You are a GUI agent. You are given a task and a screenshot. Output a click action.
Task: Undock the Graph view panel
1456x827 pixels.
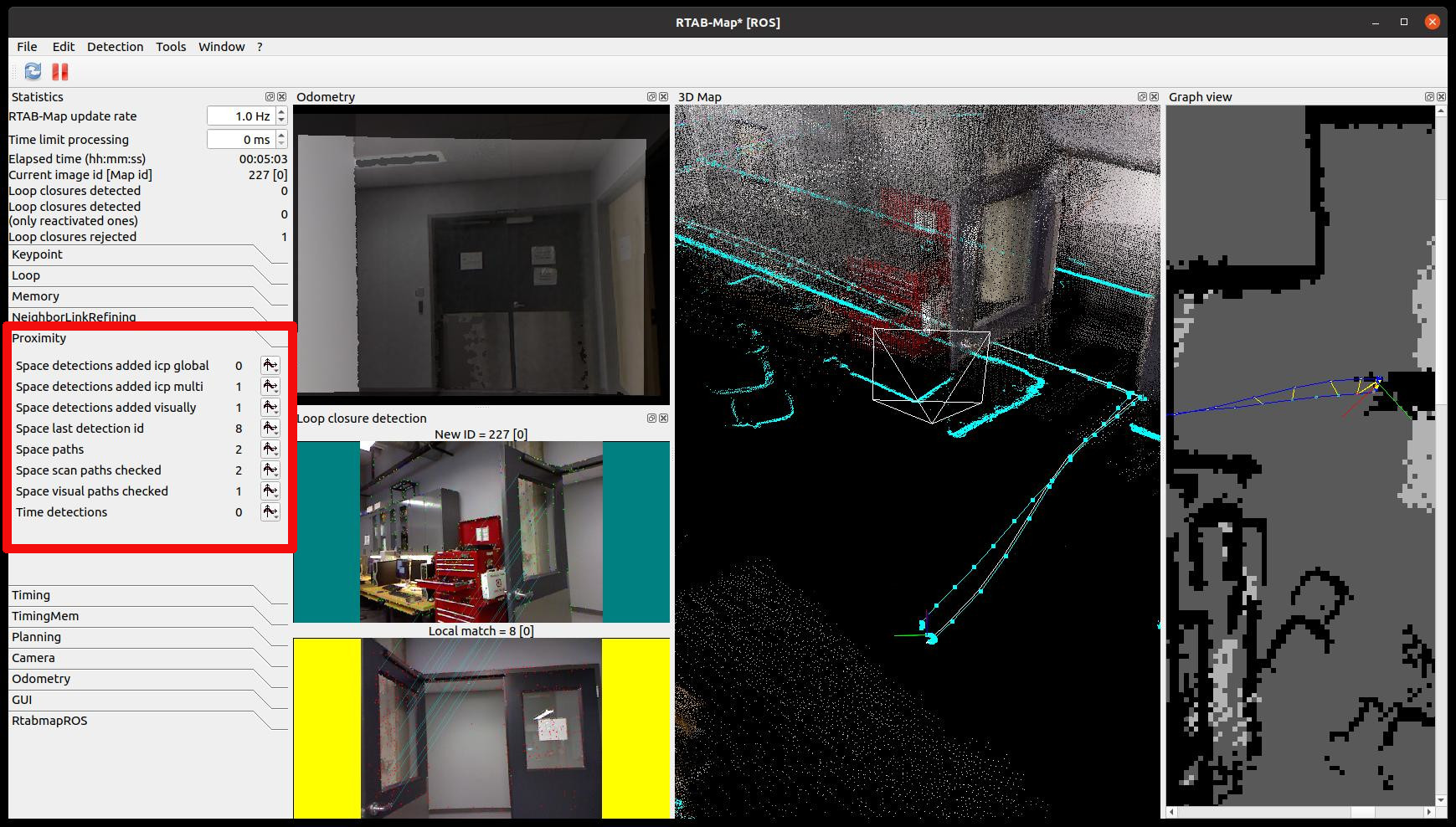point(1429,97)
